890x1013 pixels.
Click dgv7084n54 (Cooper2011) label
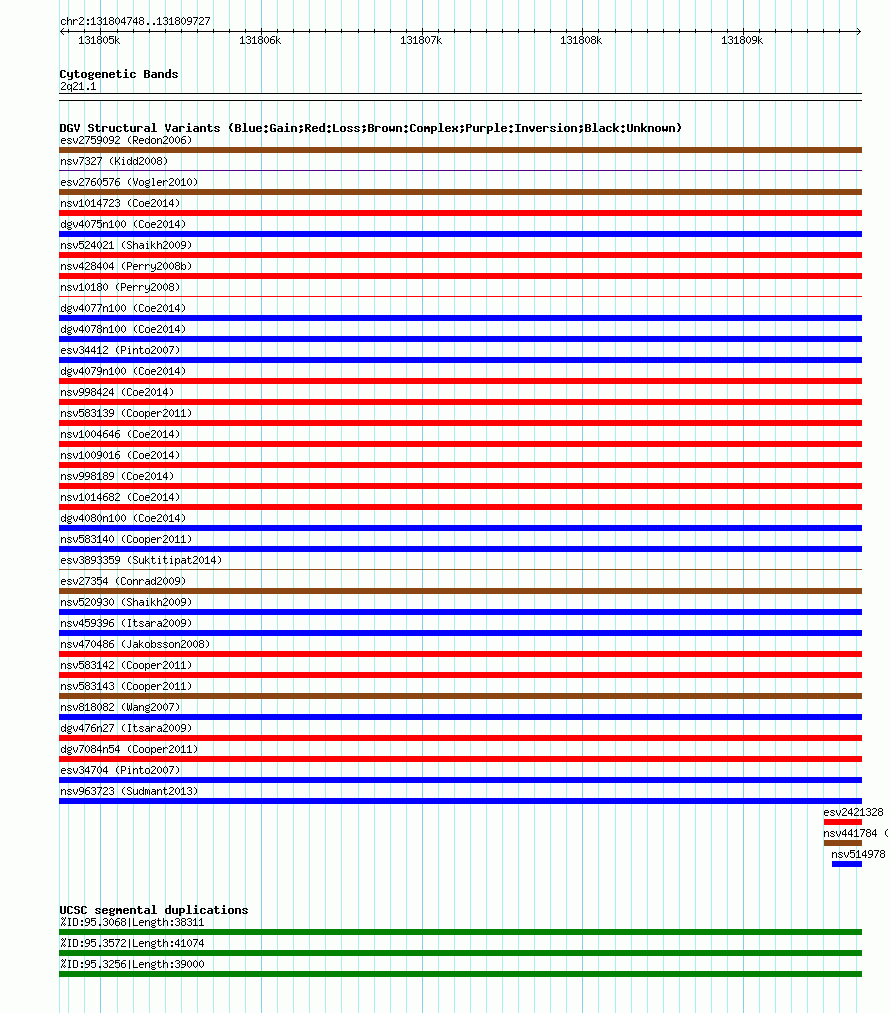[x=129, y=749]
